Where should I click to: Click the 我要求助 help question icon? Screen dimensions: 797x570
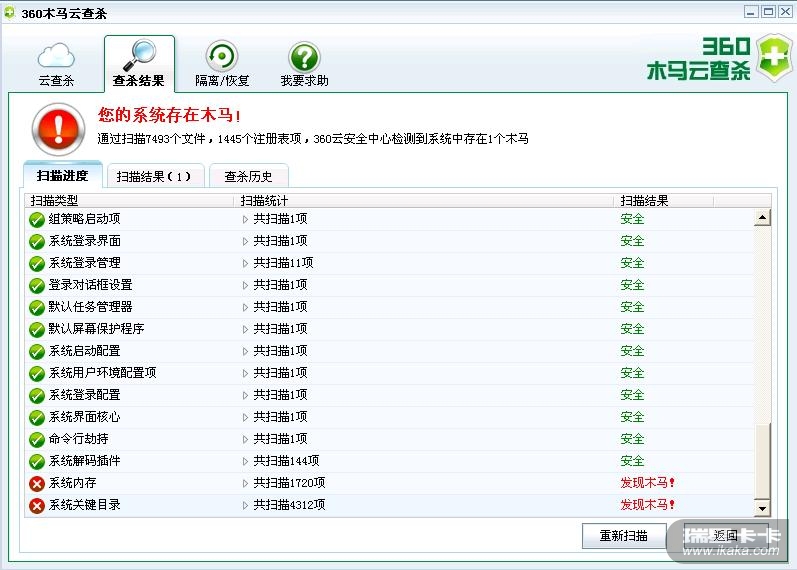tap(304, 56)
